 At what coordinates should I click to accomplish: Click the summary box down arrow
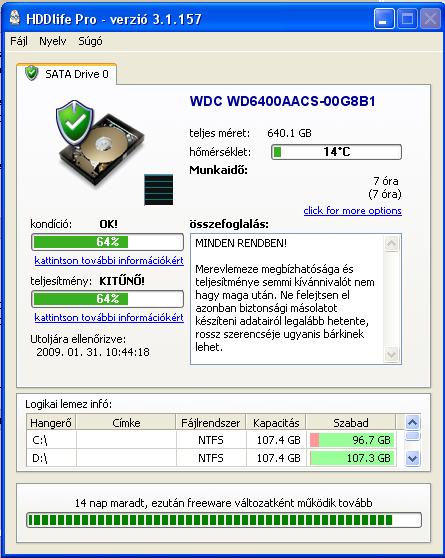click(x=392, y=354)
